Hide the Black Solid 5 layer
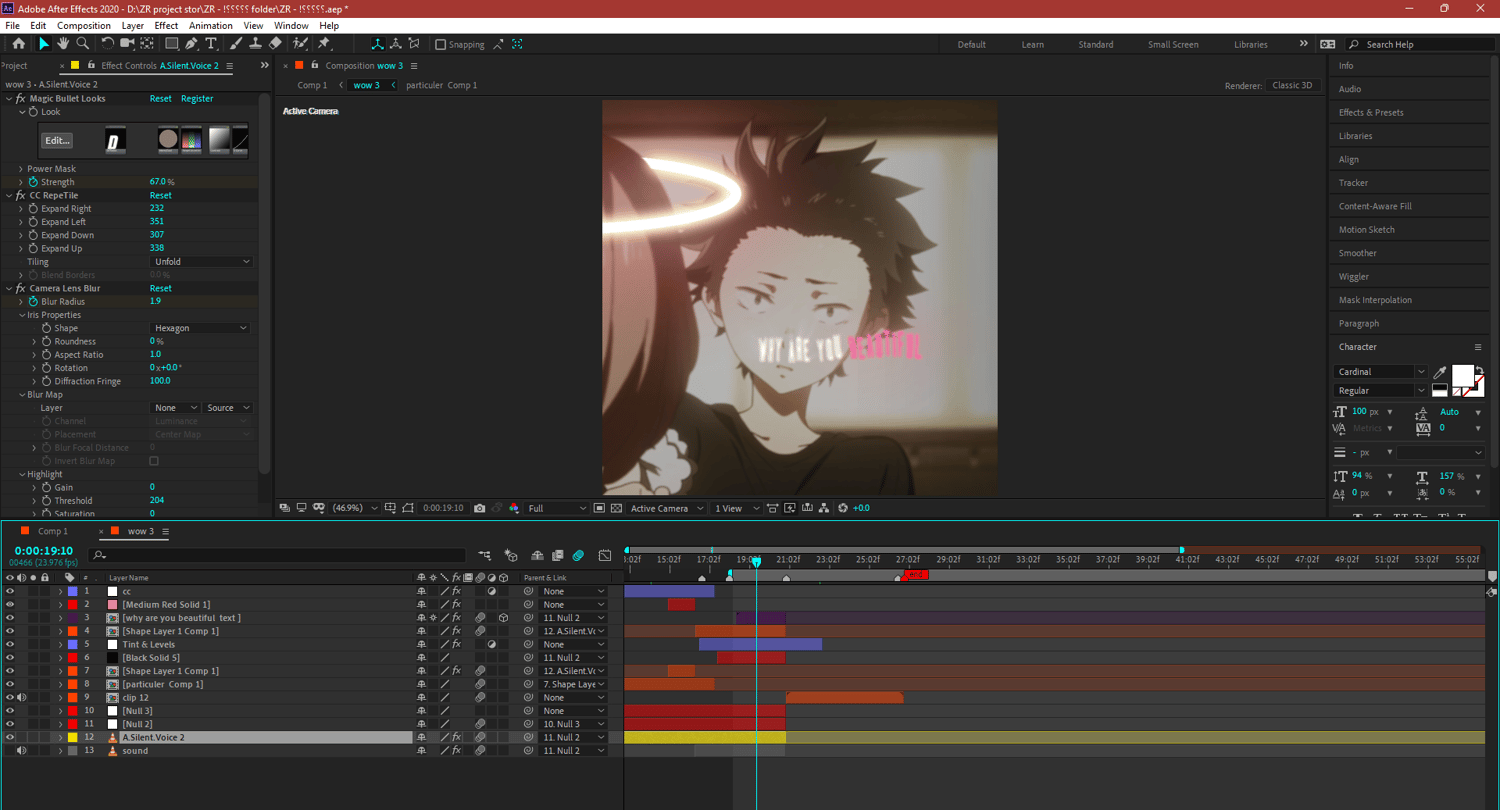 click(x=10, y=658)
